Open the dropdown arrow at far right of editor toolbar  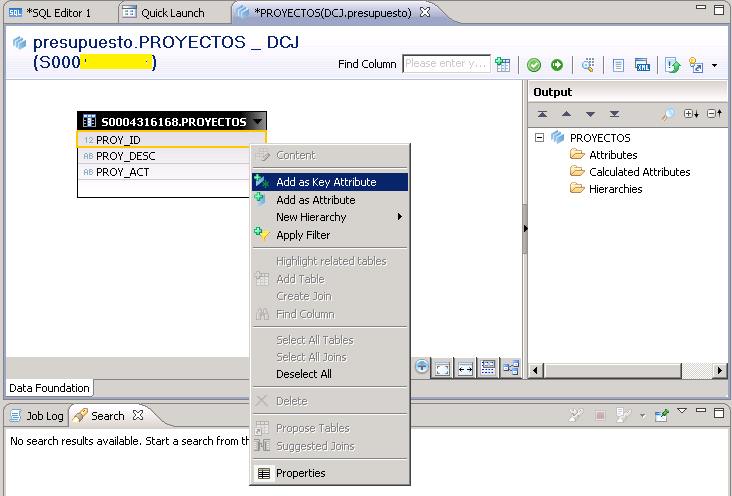point(714,66)
